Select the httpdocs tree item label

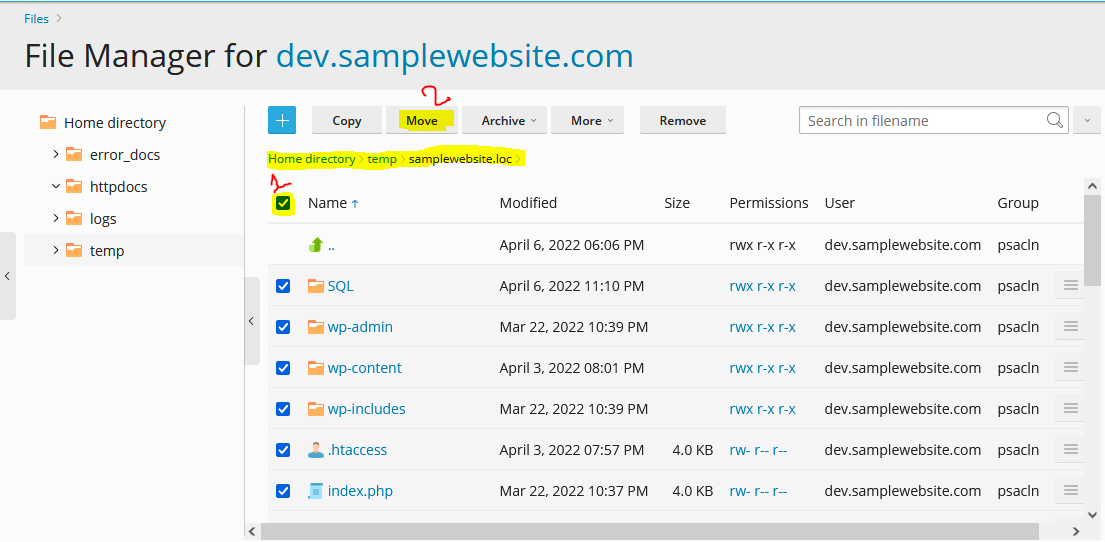118,187
